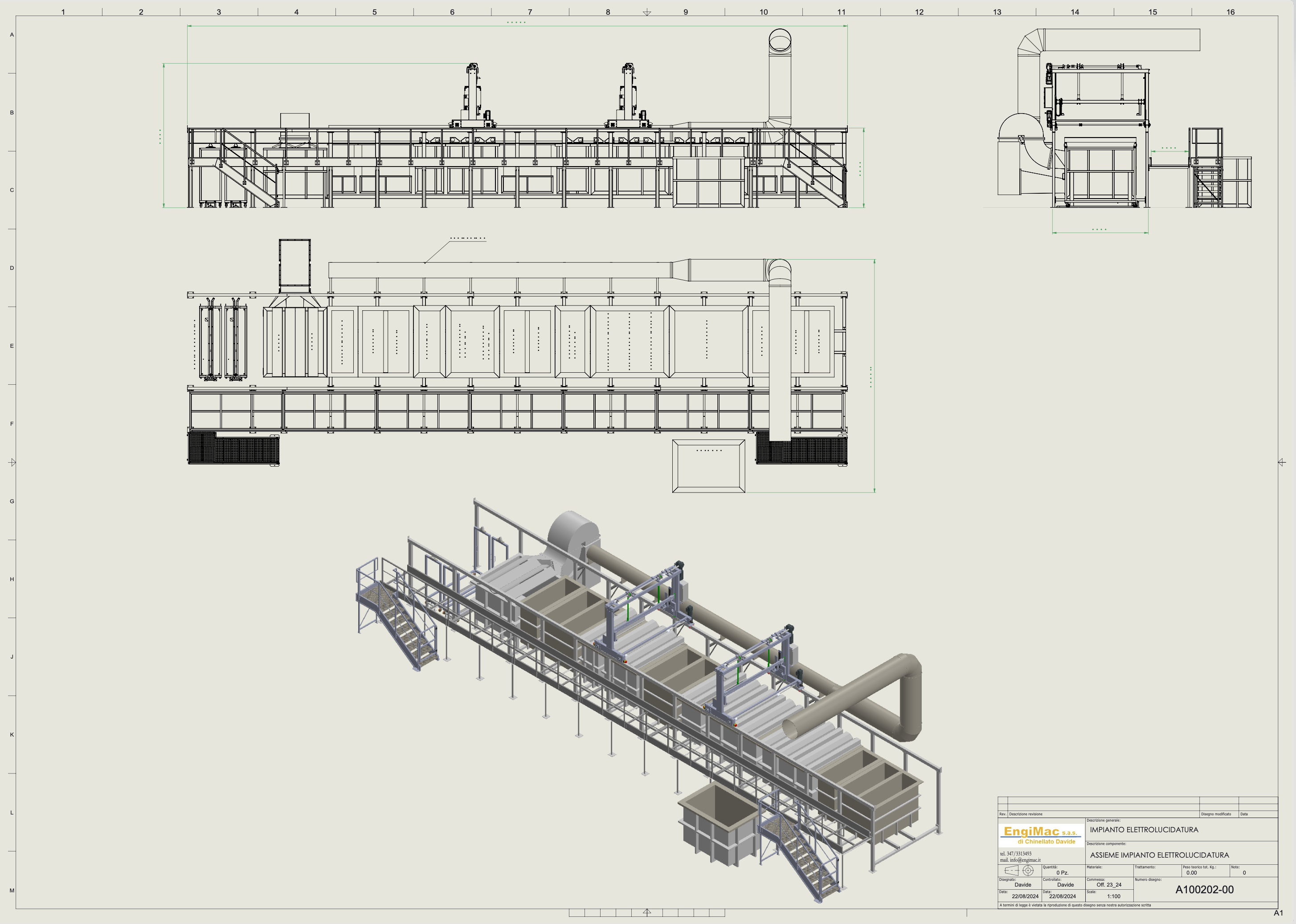This screenshot has height=924, width=1296.
Task: Click the scale value 1:100
Action: [1114, 896]
